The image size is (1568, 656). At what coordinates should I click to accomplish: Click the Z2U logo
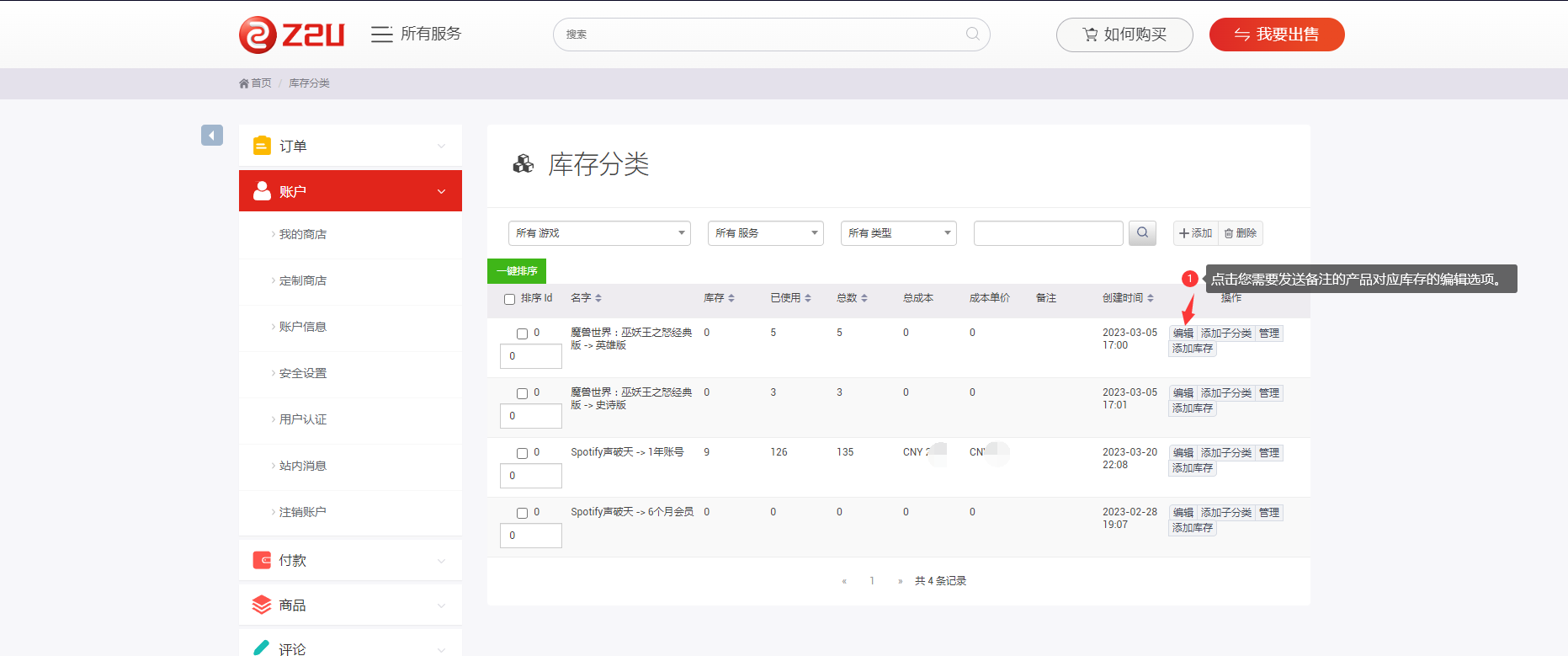click(291, 35)
